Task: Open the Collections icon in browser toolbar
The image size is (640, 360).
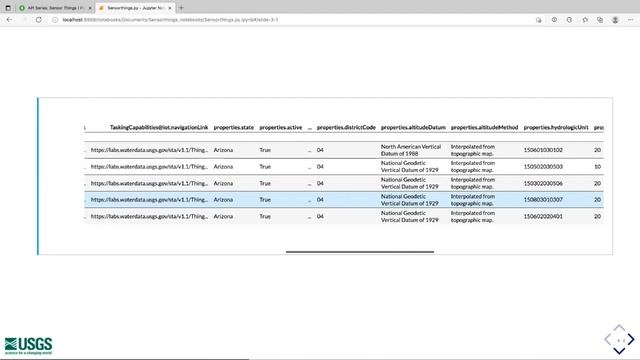Action: [600, 20]
